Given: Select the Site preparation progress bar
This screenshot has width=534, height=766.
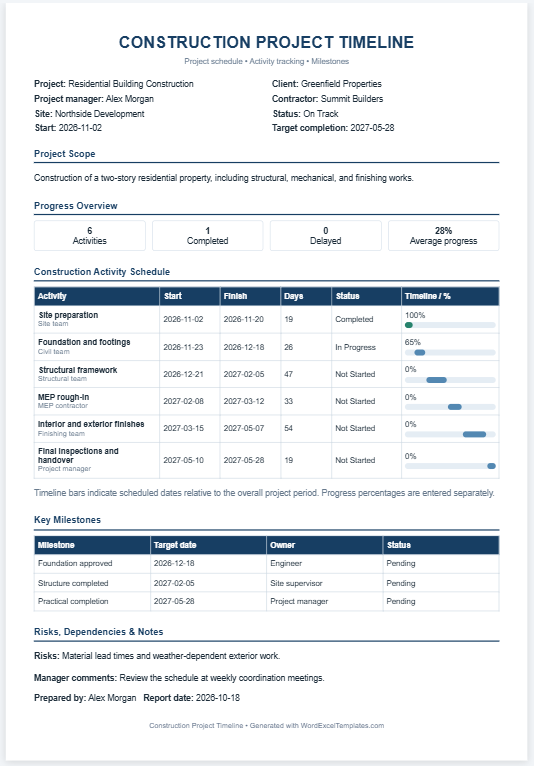Looking at the screenshot, I should click(450, 325).
